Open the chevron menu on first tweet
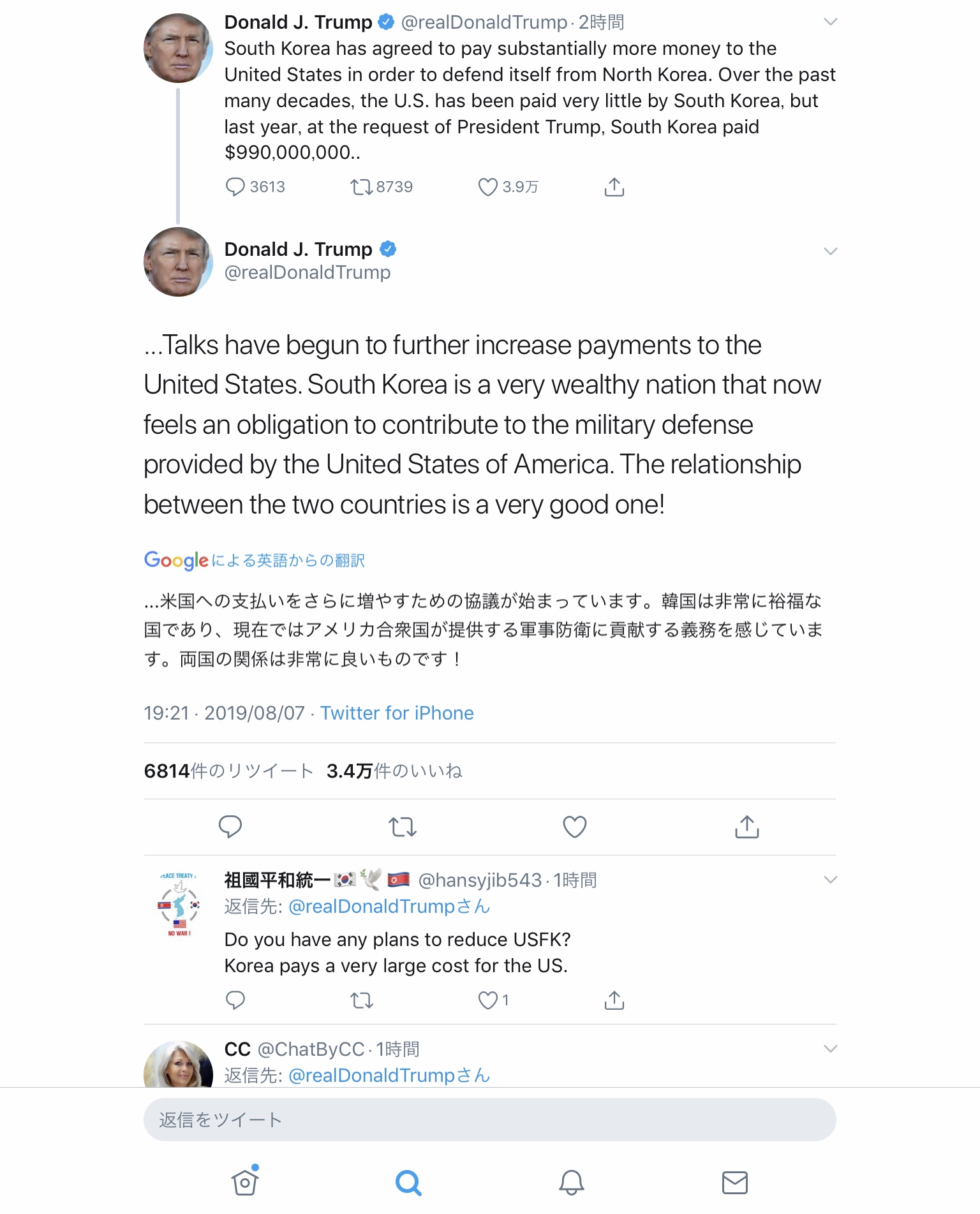The height and width of the screenshot is (1214, 980). coord(830,22)
